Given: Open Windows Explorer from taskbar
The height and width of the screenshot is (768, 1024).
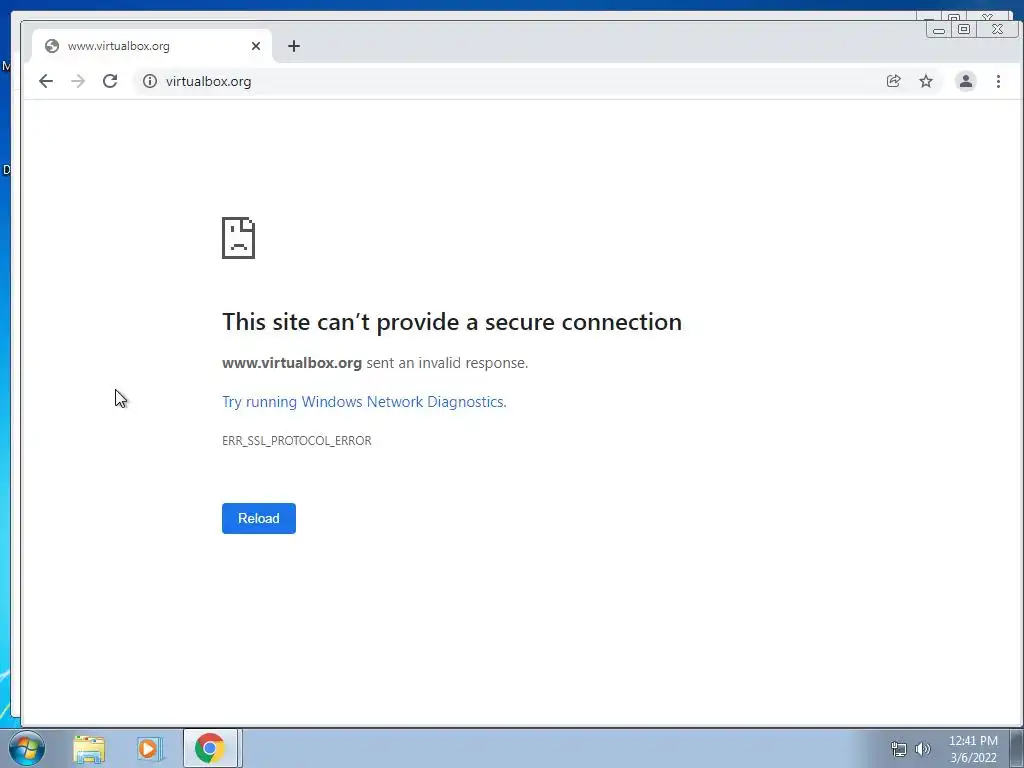Looking at the screenshot, I should coord(89,749).
